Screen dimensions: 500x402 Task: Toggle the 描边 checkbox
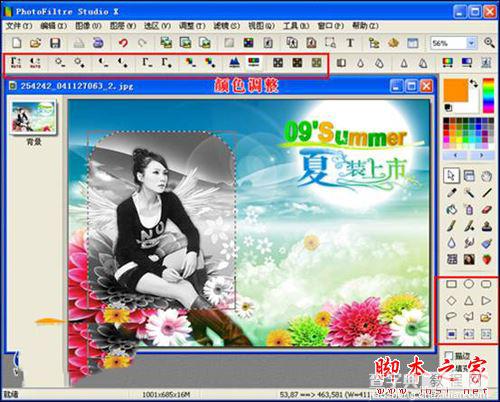point(450,355)
